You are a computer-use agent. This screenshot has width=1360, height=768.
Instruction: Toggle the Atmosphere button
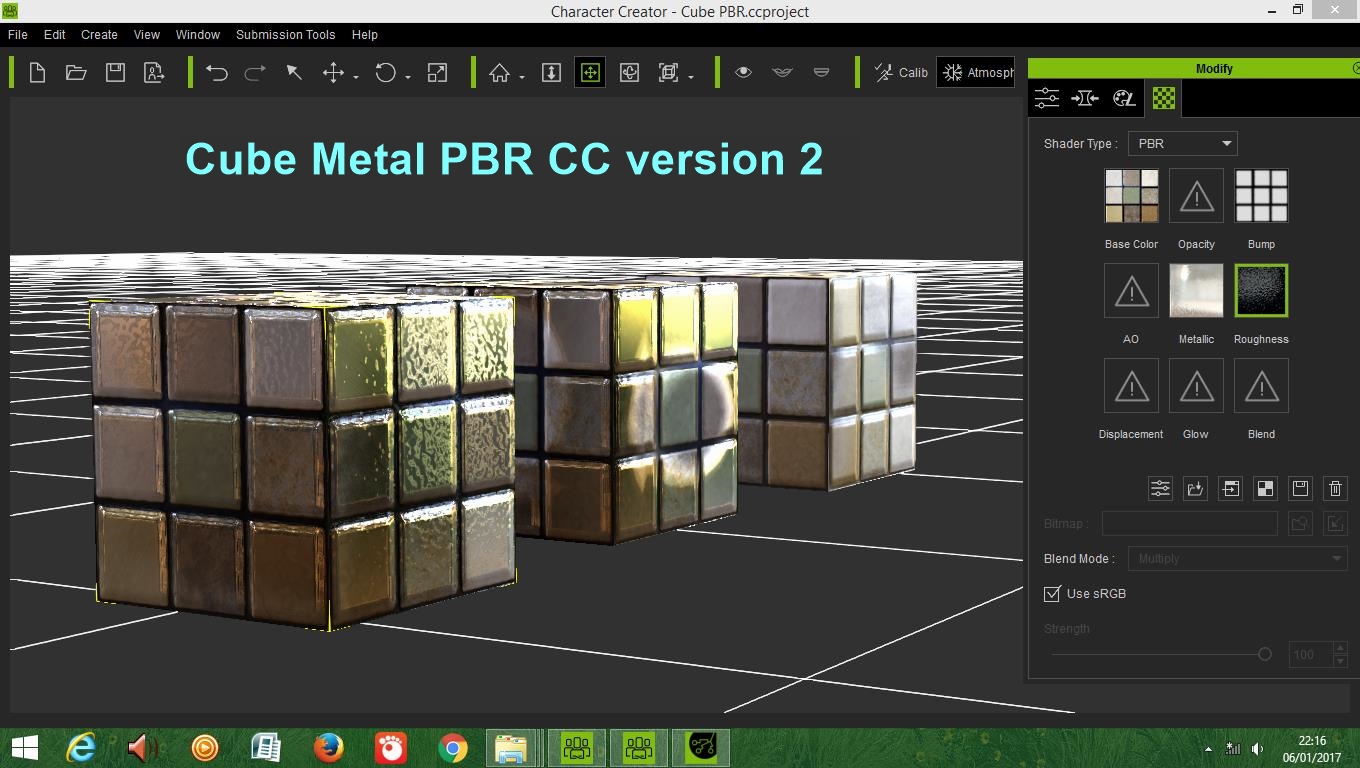976,72
